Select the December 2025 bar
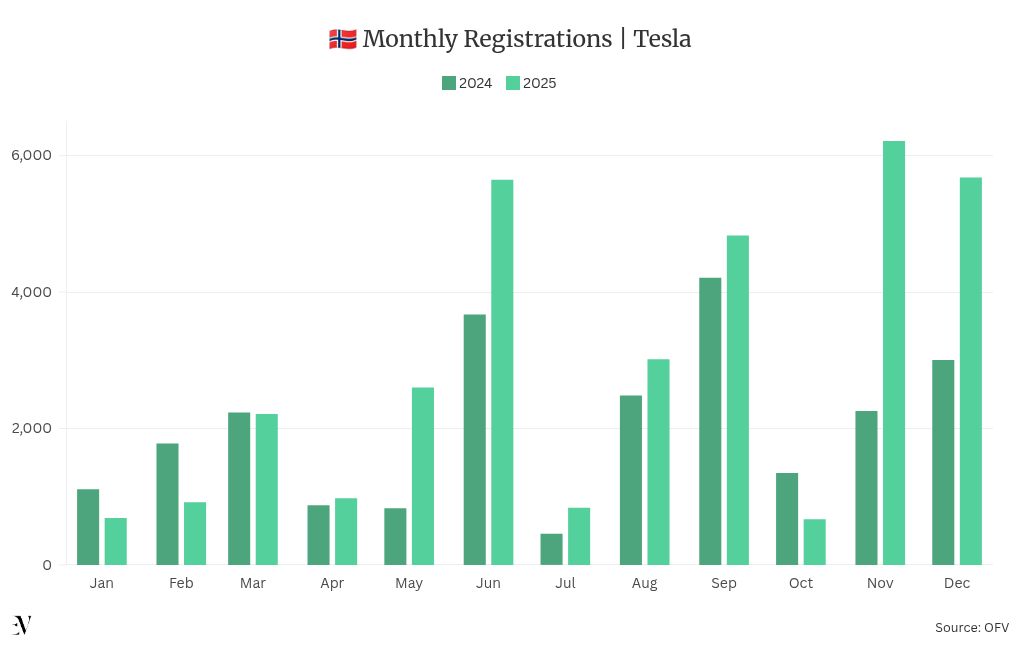This screenshot has width=1020, height=650. 971,371
